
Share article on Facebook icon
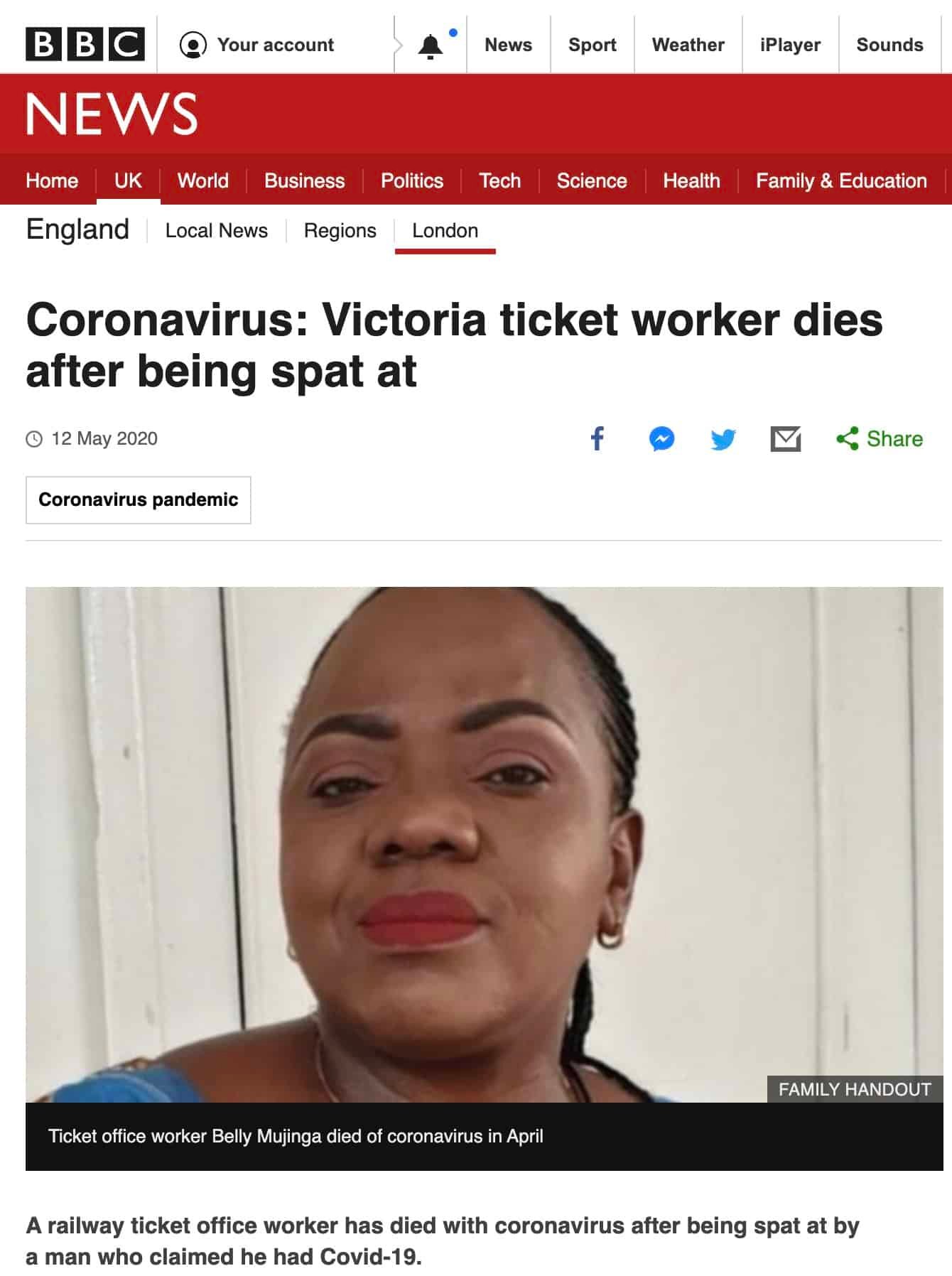(x=597, y=438)
